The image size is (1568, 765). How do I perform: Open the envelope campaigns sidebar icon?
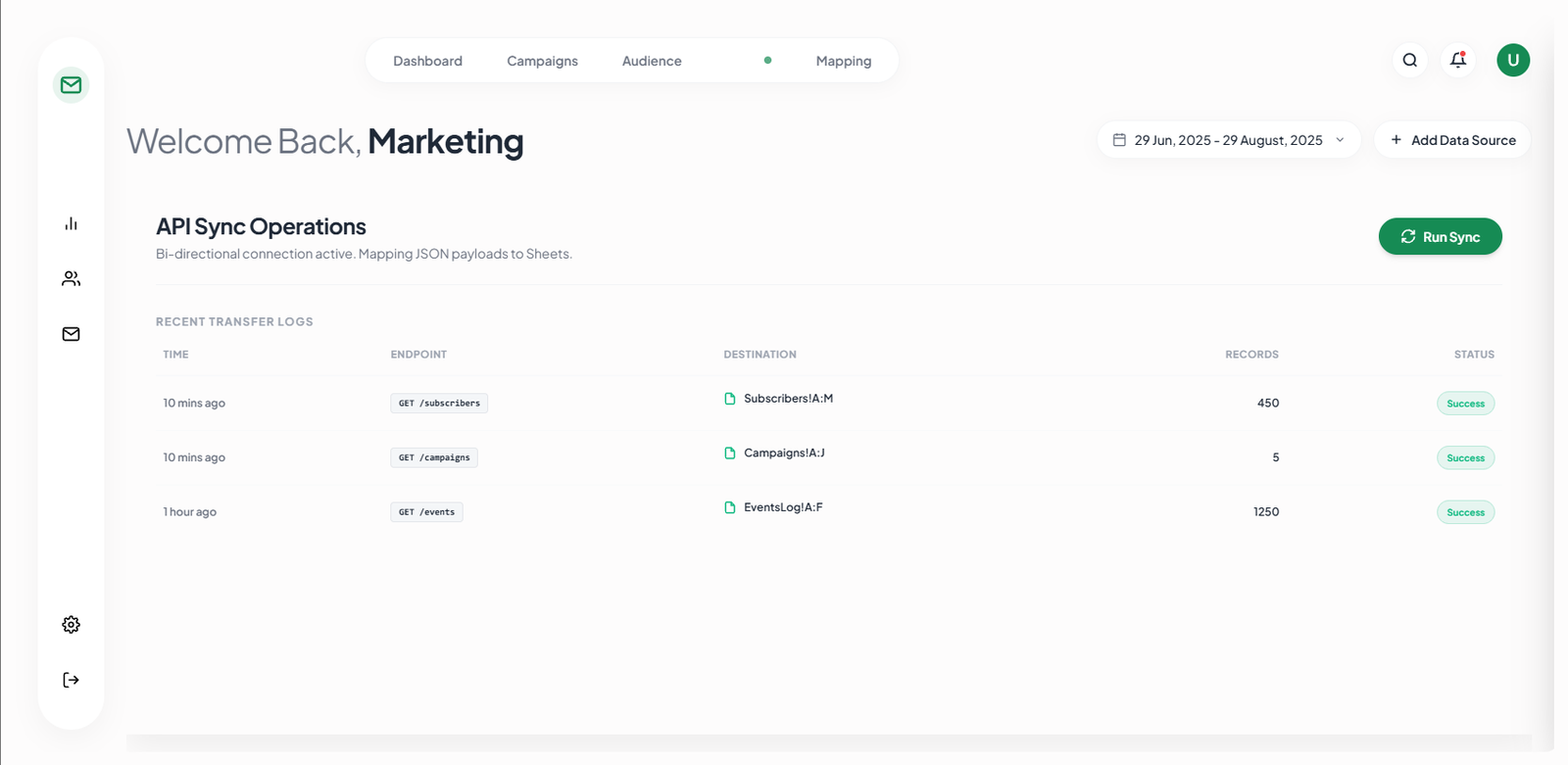[71, 334]
